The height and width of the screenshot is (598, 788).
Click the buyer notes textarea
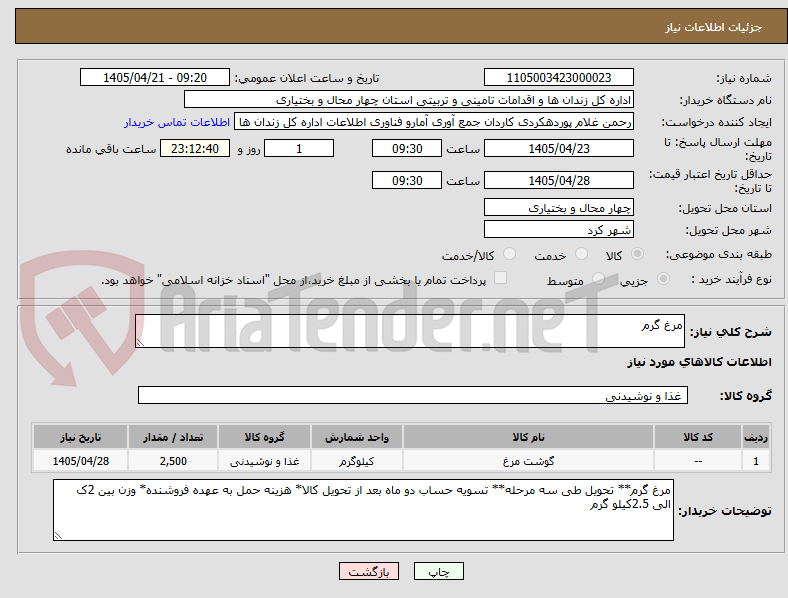pos(363,510)
